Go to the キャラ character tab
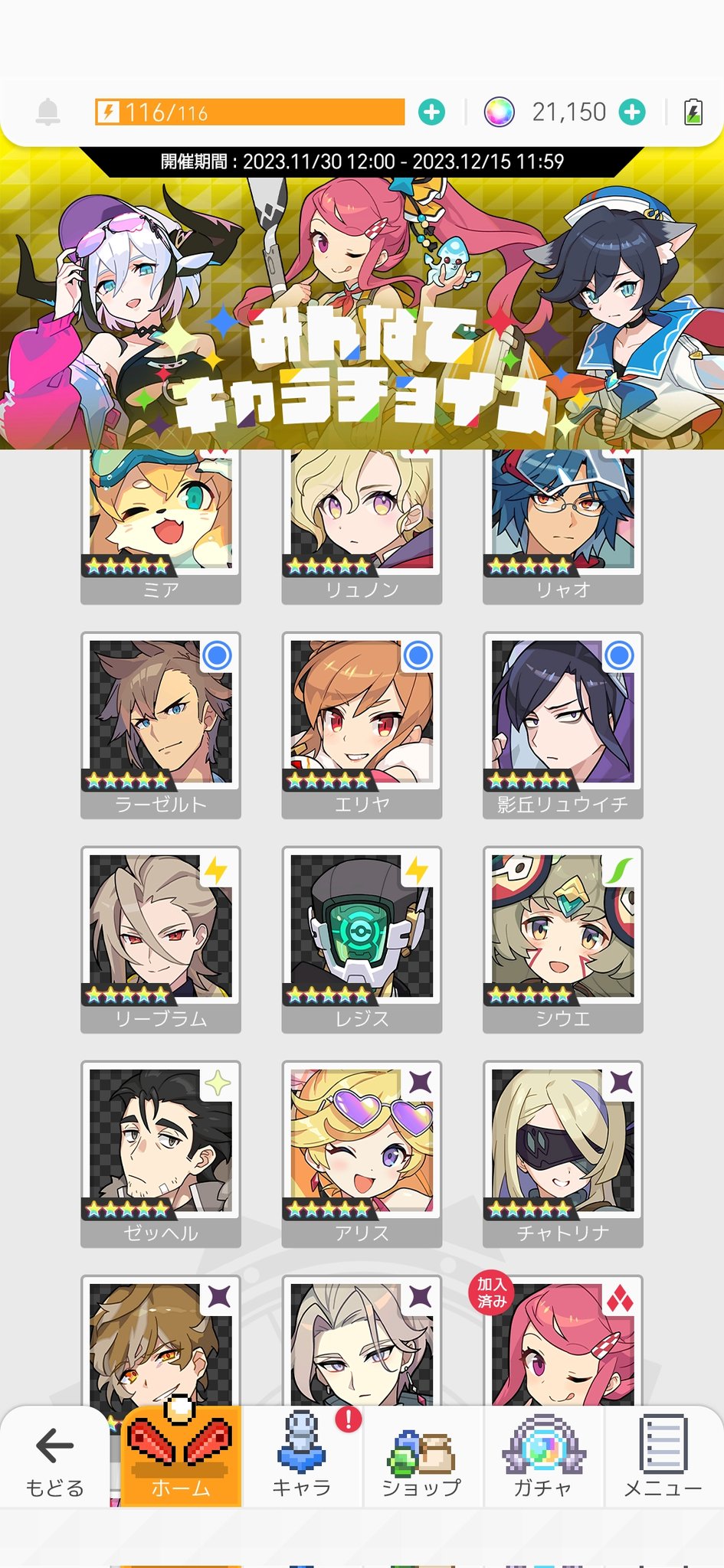724x1568 pixels. point(301,1455)
